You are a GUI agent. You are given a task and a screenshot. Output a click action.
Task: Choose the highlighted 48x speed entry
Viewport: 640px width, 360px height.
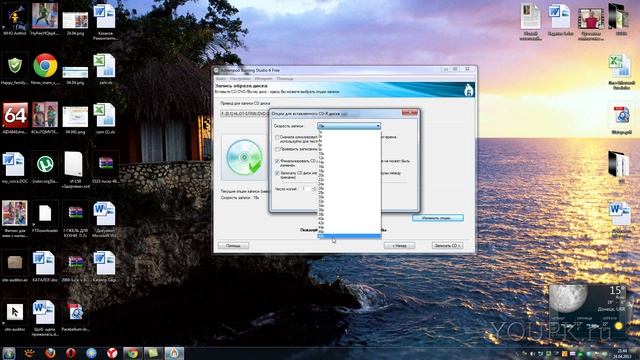(x=349, y=236)
